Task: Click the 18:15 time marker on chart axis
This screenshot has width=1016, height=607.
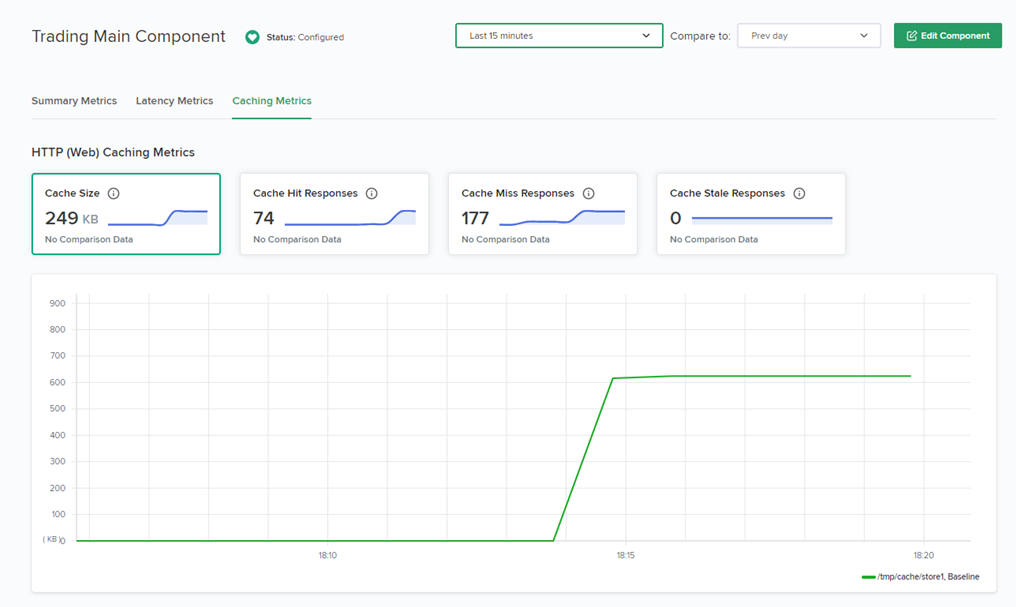Action: pos(625,555)
